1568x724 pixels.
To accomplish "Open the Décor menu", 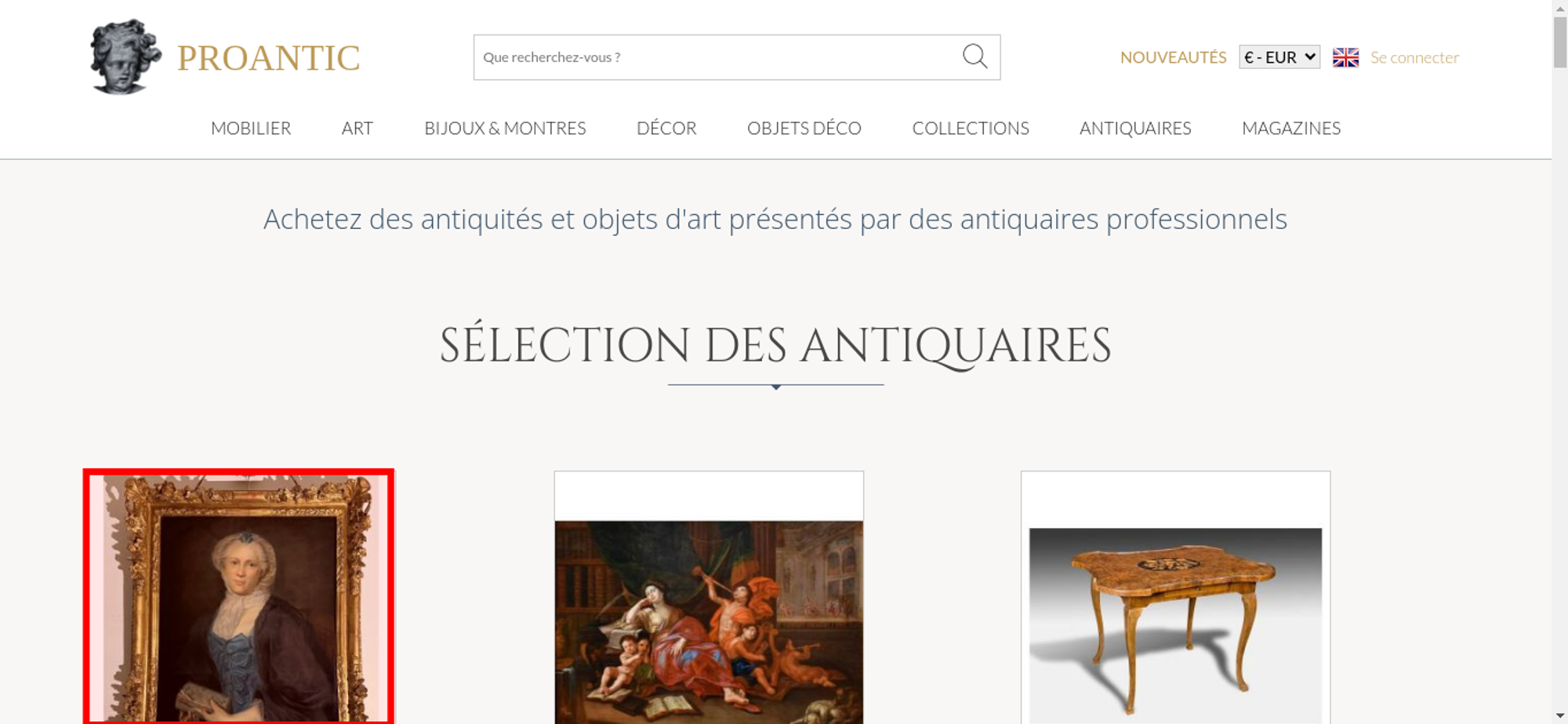I will click(x=666, y=128).
